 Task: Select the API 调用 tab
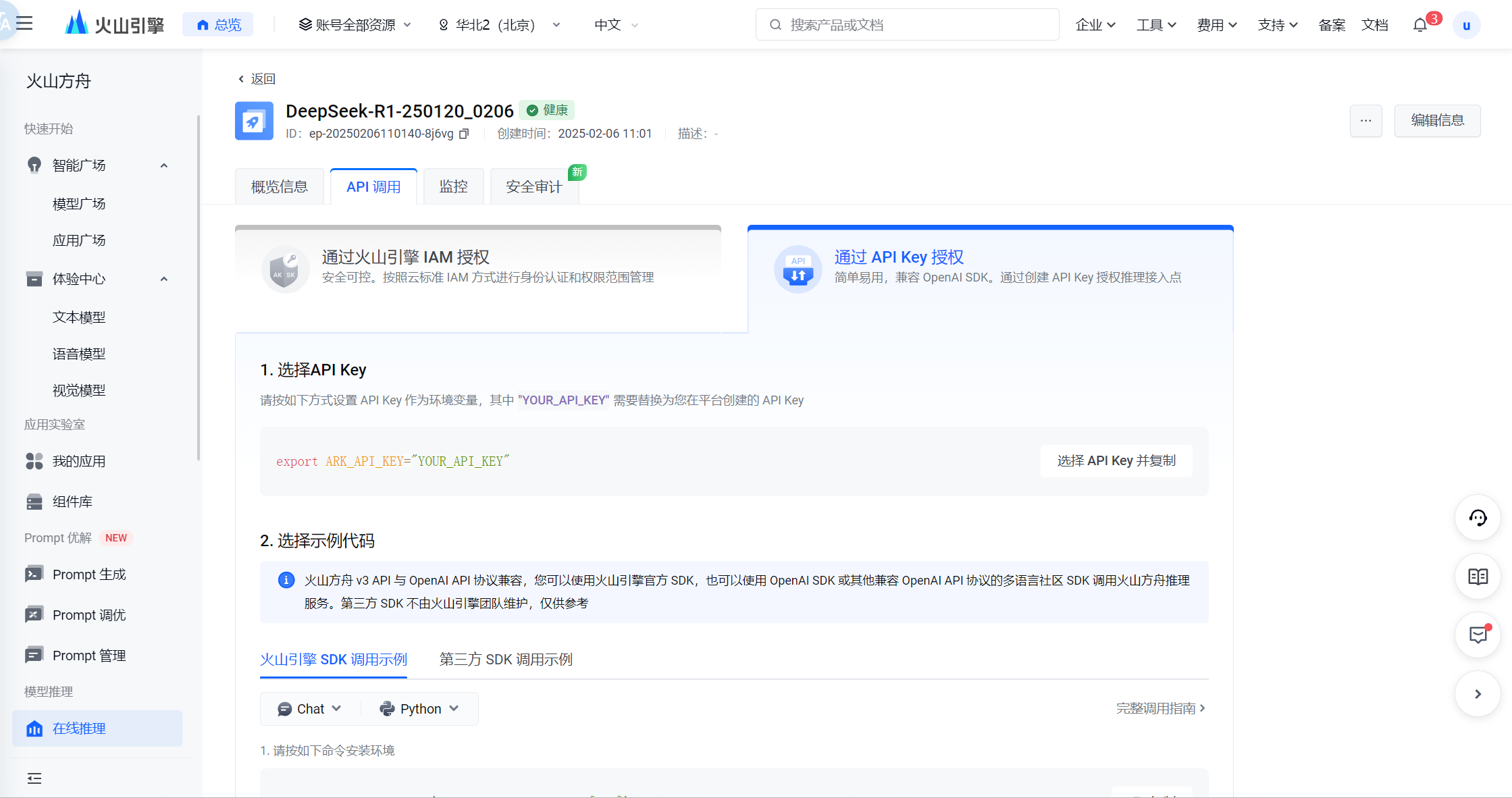(x=373, y=187)
